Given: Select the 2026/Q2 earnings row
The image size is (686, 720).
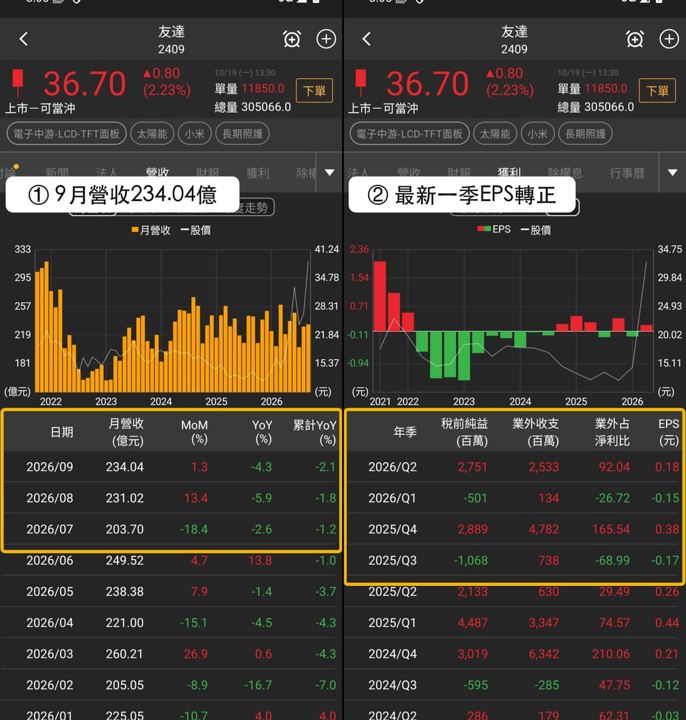Looking at the screenshot, I should (514, 467).
